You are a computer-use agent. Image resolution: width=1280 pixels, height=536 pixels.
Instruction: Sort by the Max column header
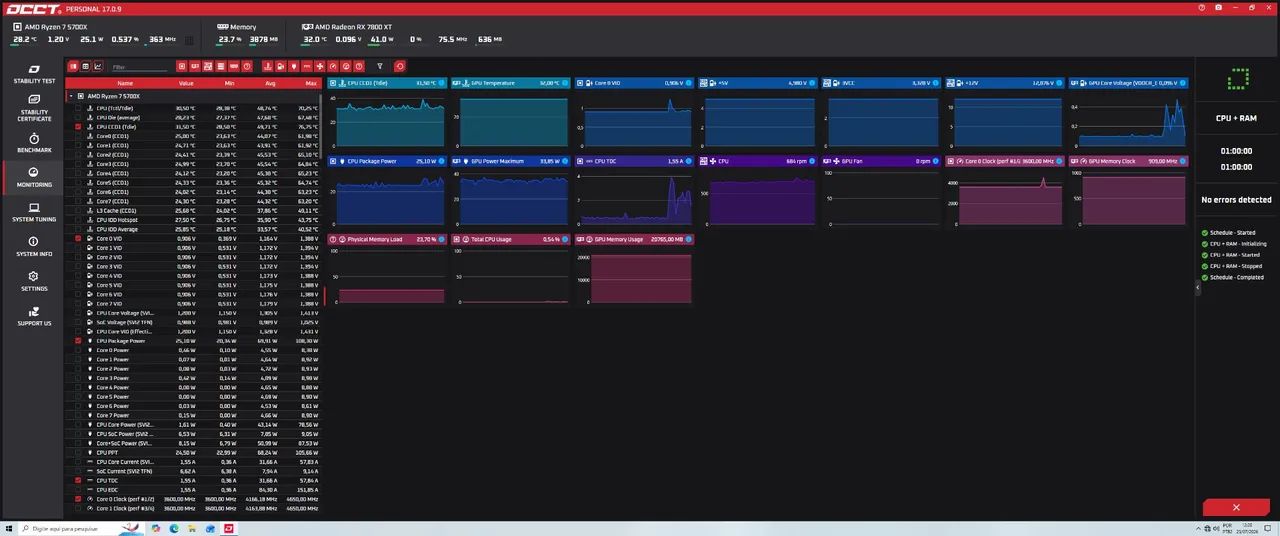click(311, 83)
